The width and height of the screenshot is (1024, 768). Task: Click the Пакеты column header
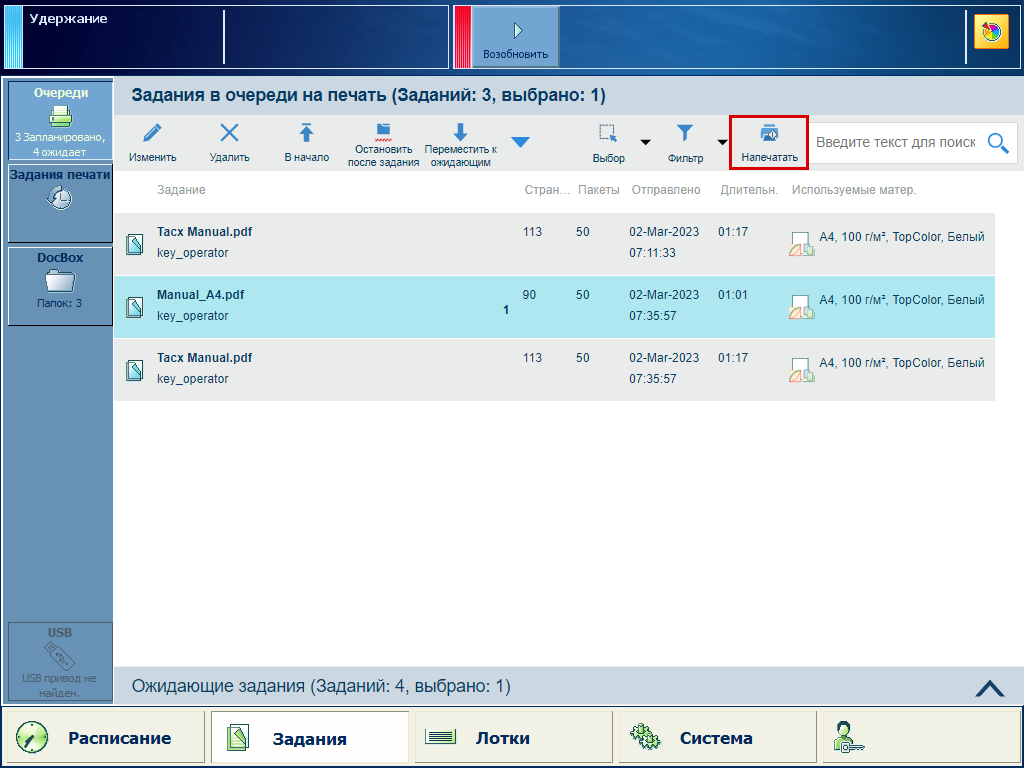tap(598, 190)
